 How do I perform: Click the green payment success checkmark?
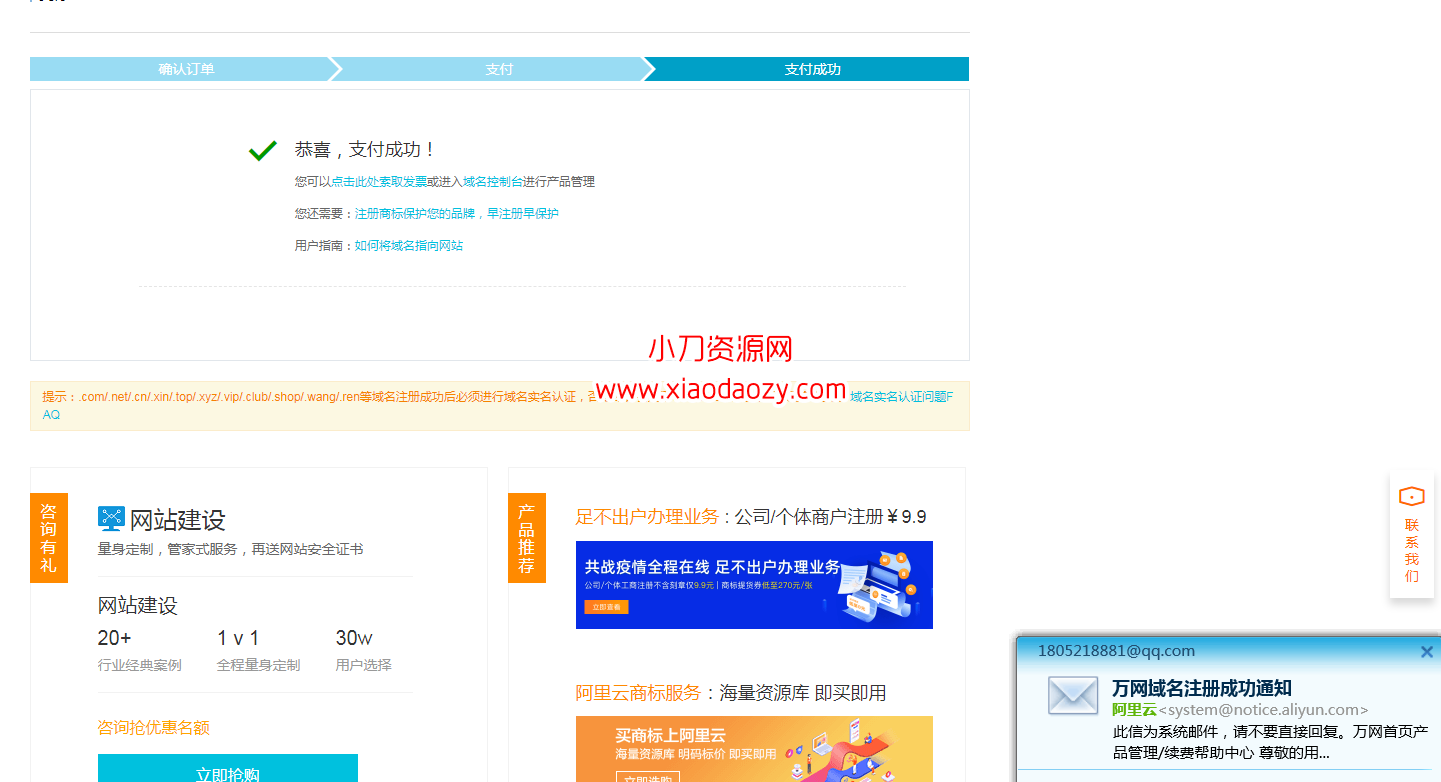(263, 150)
